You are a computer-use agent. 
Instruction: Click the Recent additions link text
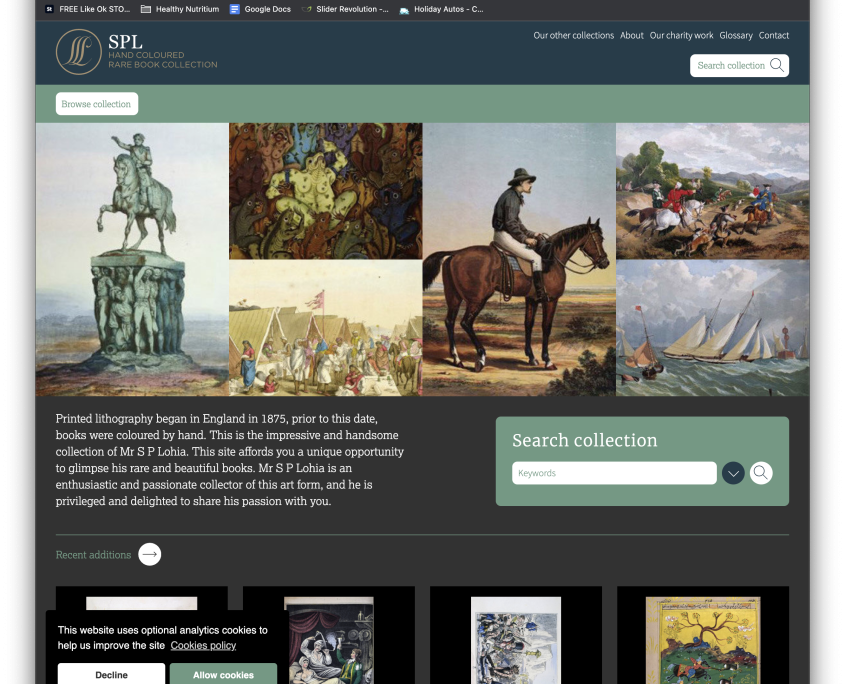(x=93, y=555)
